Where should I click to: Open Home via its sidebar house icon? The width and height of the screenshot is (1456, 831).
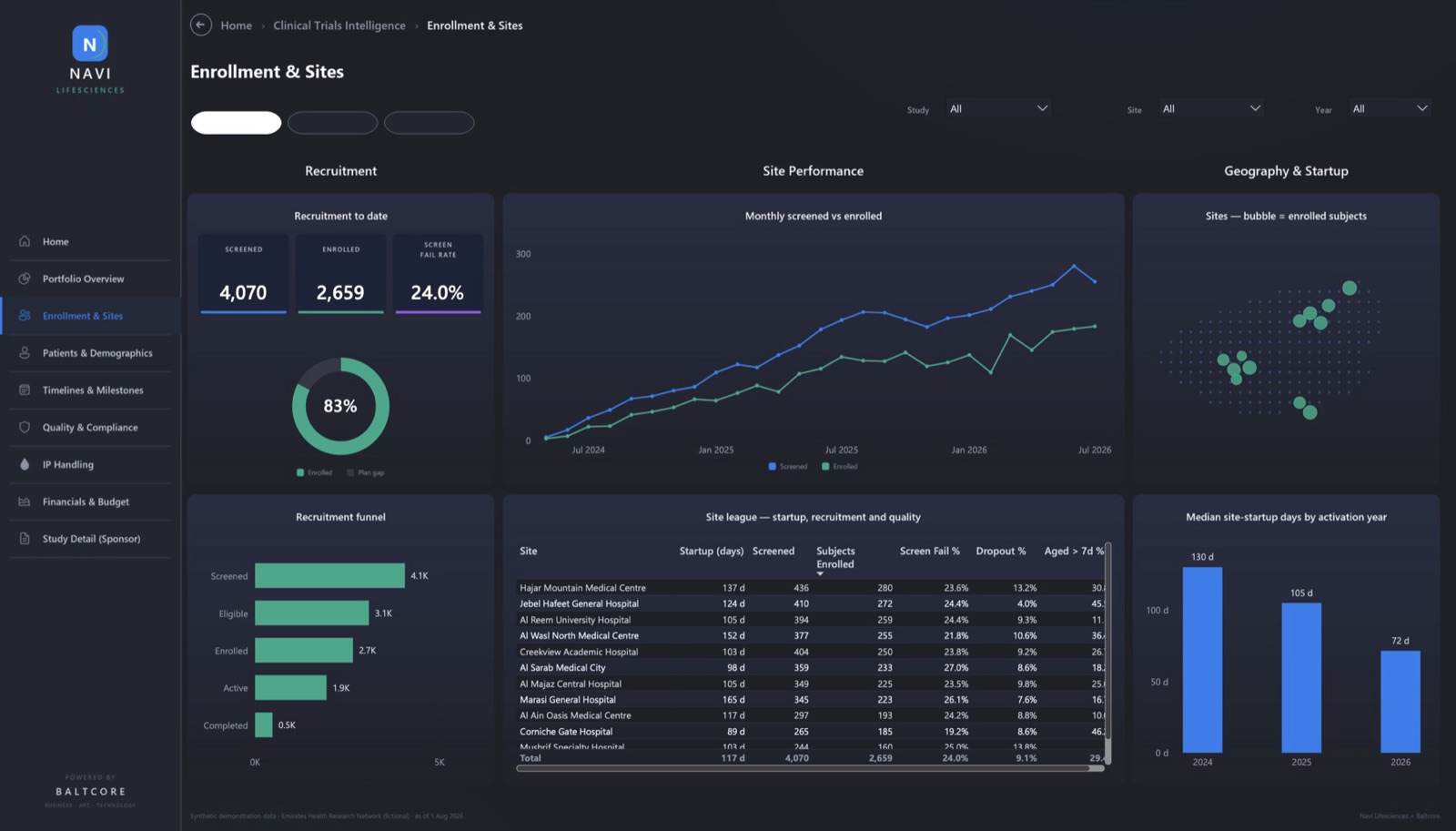[x=25, y=241]
